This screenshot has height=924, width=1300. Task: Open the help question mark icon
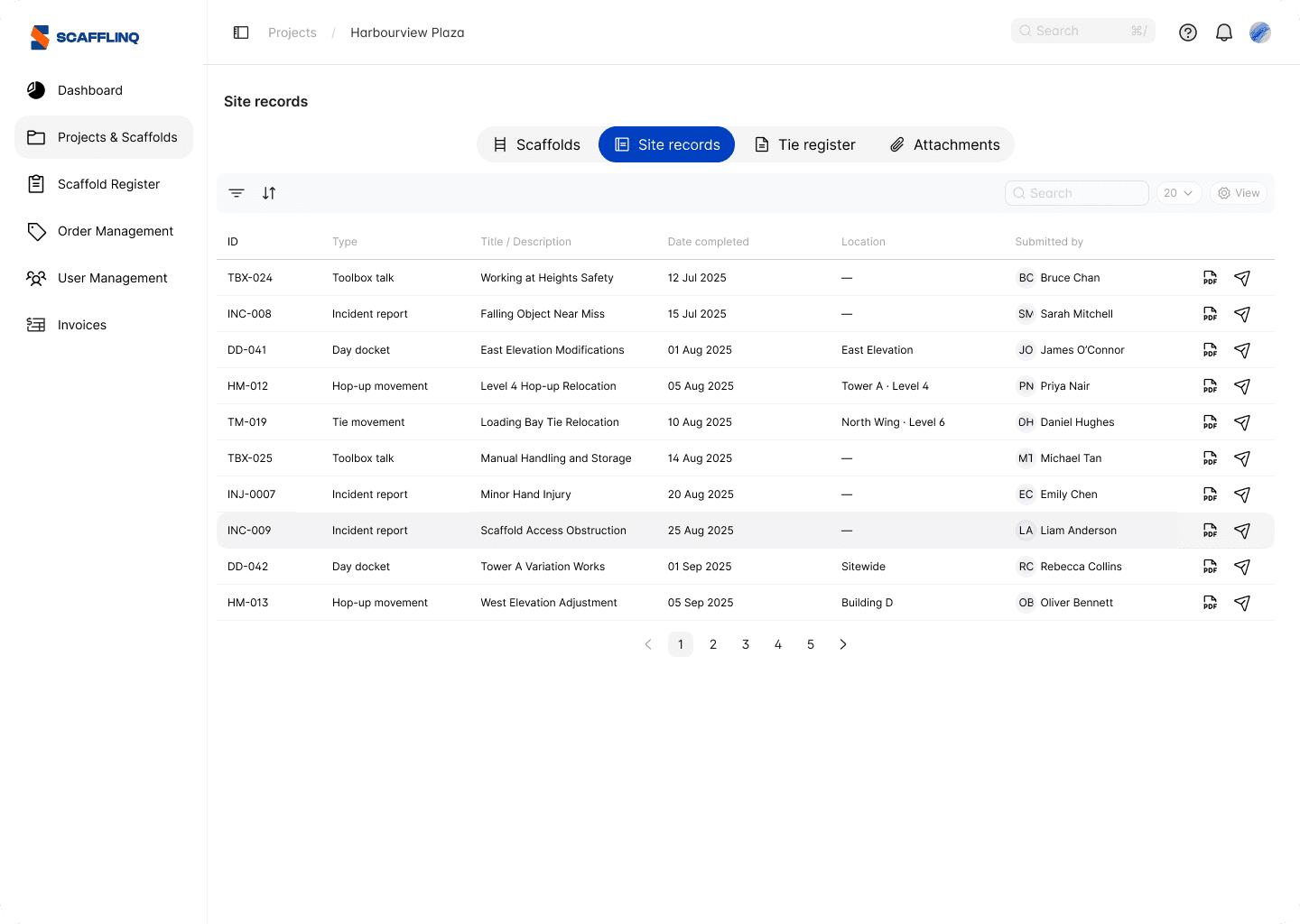tap(1188, 32)
